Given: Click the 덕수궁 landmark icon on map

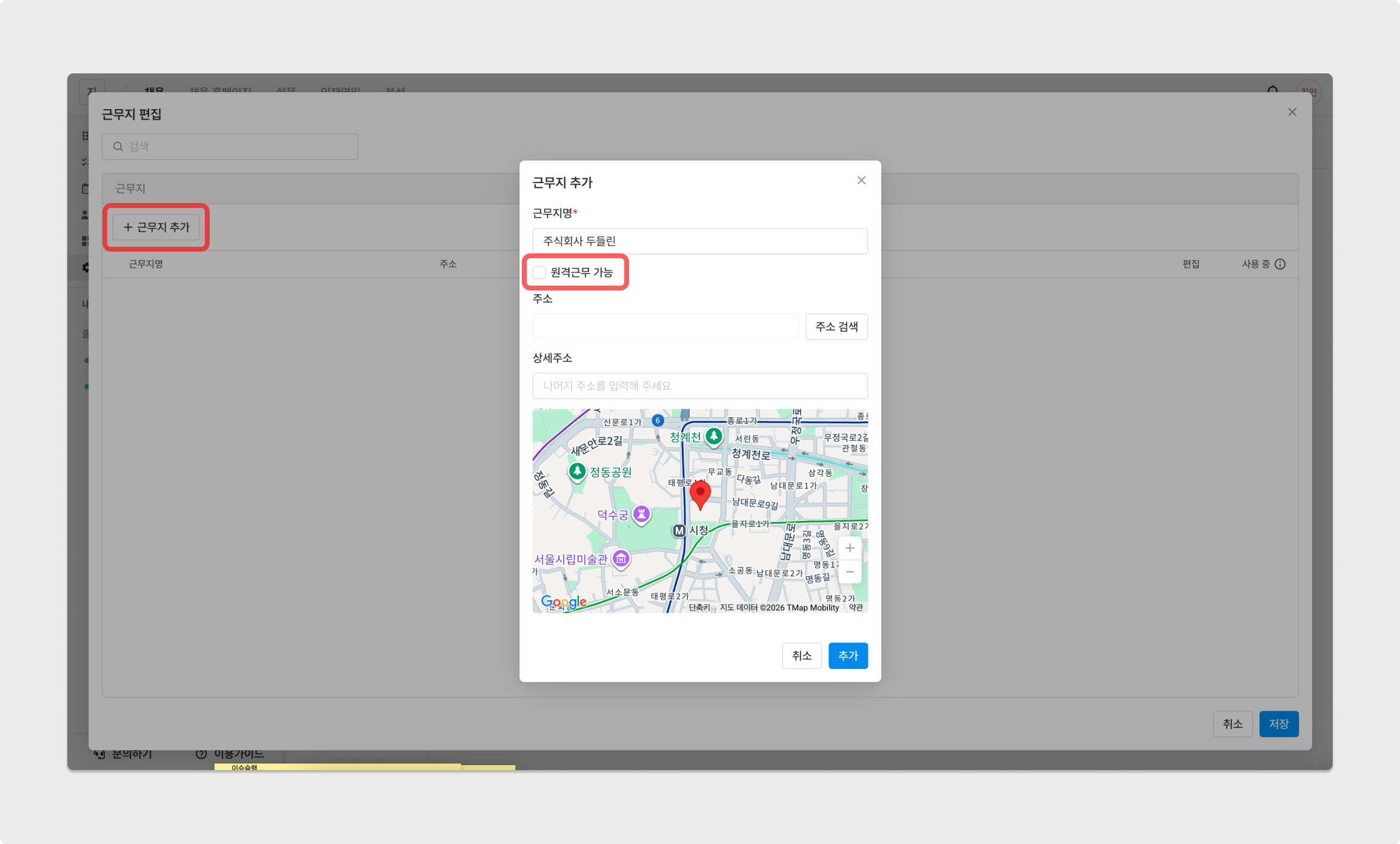Looking at the screenshot, I should point(641,514).
